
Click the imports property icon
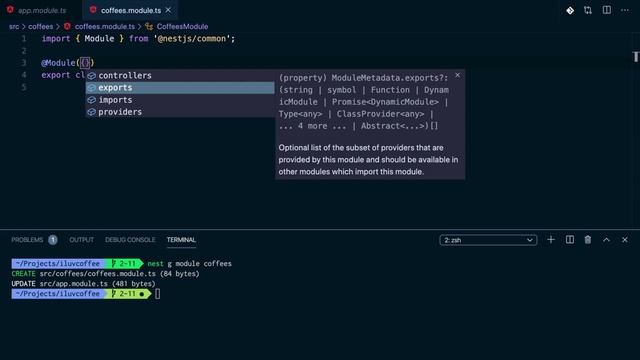pyautogui.click(x=92, y=100)
